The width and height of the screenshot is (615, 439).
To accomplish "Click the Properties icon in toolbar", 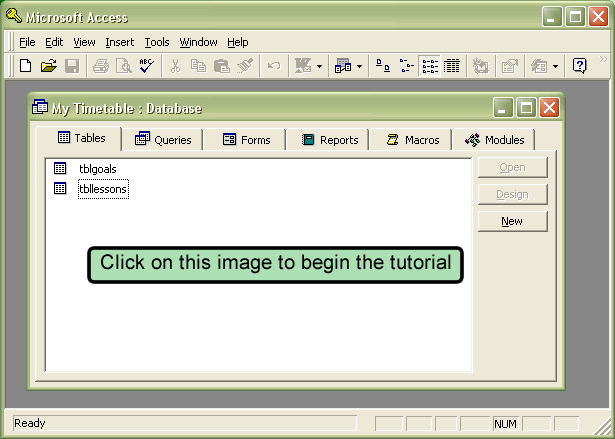I will [x=509, y=66].
